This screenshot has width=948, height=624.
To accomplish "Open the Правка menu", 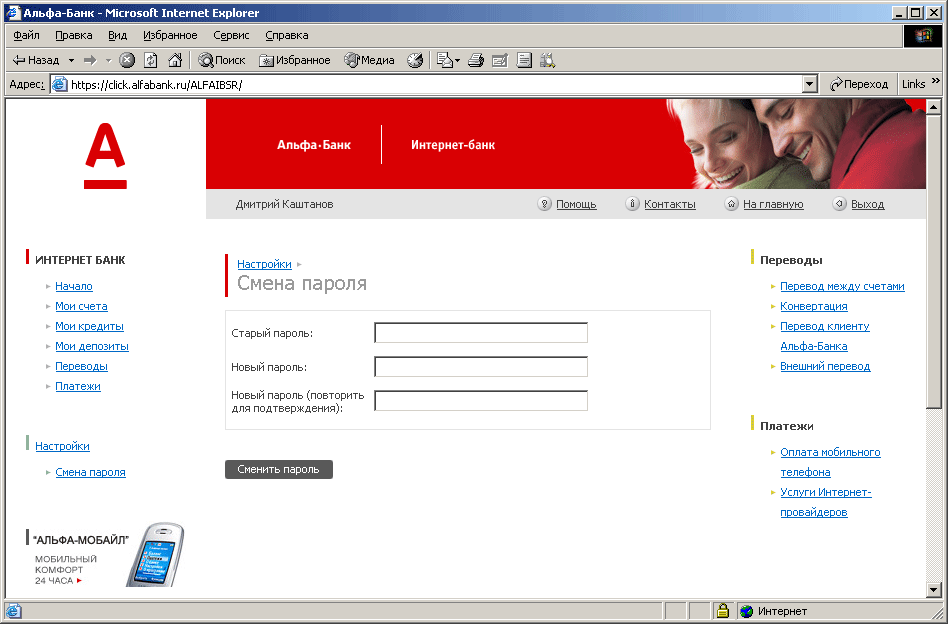I will [74, 35].
